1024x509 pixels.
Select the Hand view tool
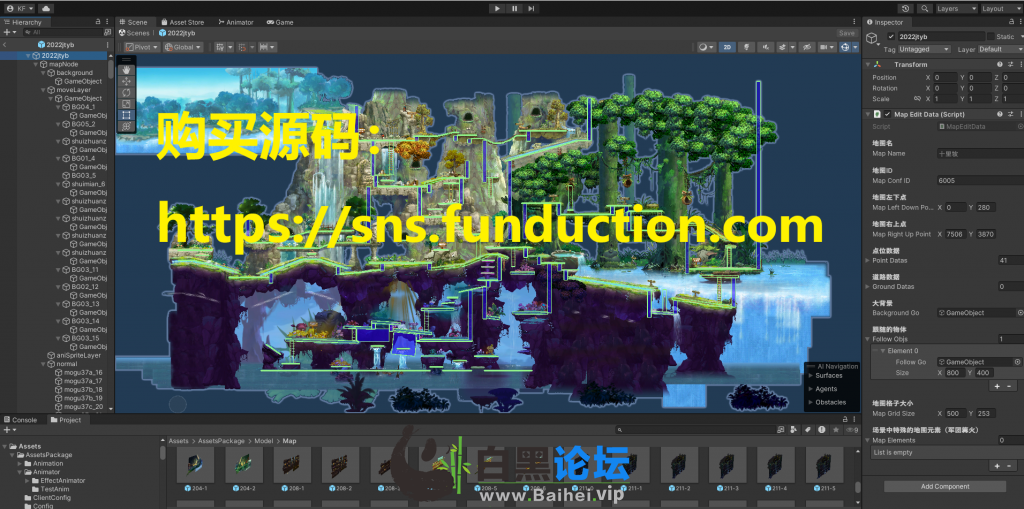[127, 69]
